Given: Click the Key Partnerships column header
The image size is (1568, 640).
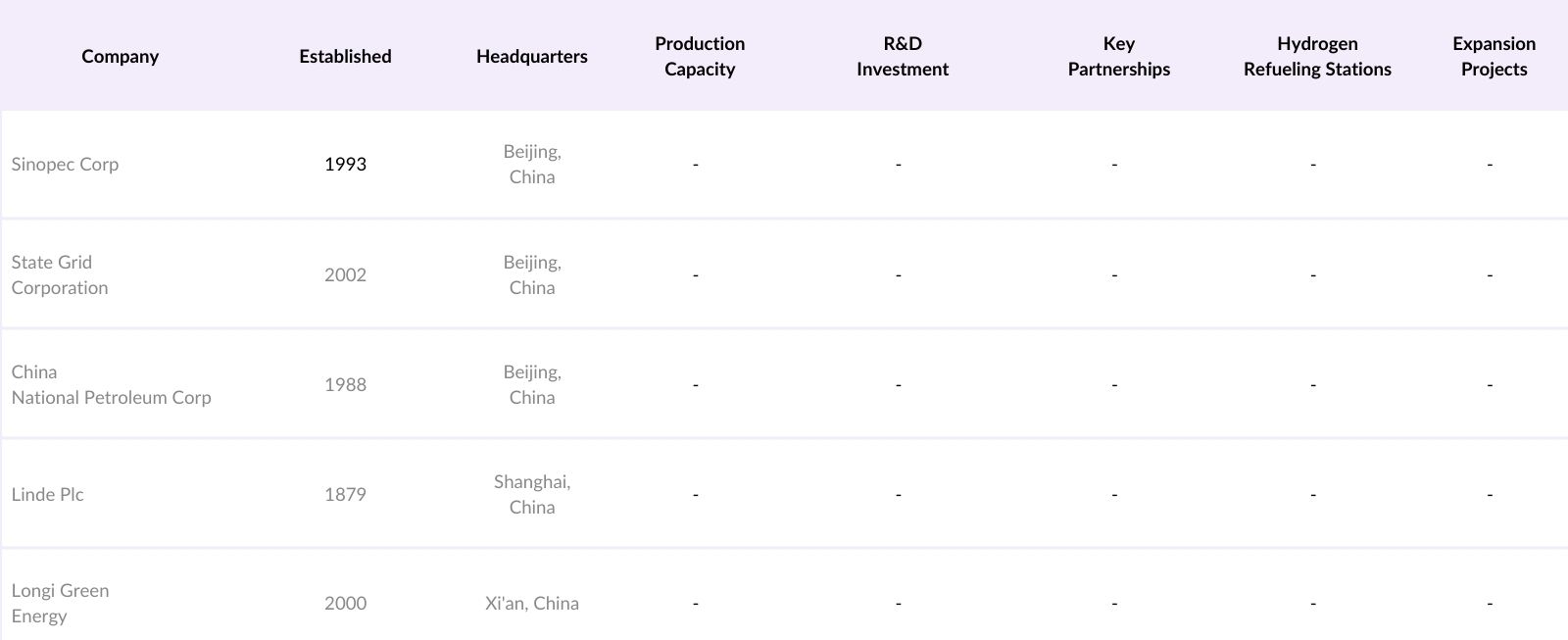Looking at the screenshot, I should coord(1119,57).
